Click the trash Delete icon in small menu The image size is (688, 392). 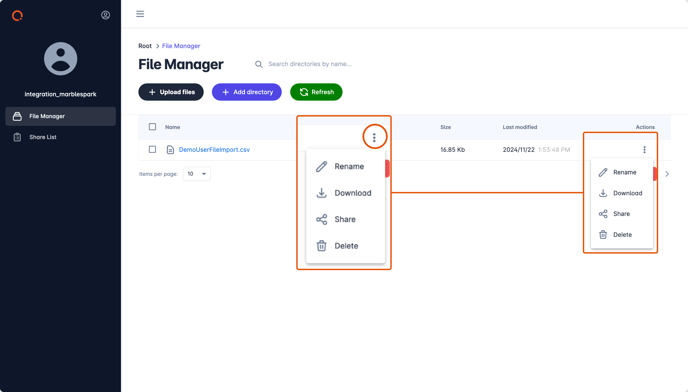pos(603,234)
